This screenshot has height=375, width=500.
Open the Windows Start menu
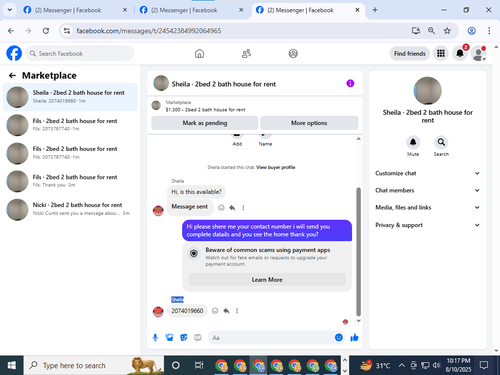11,365
